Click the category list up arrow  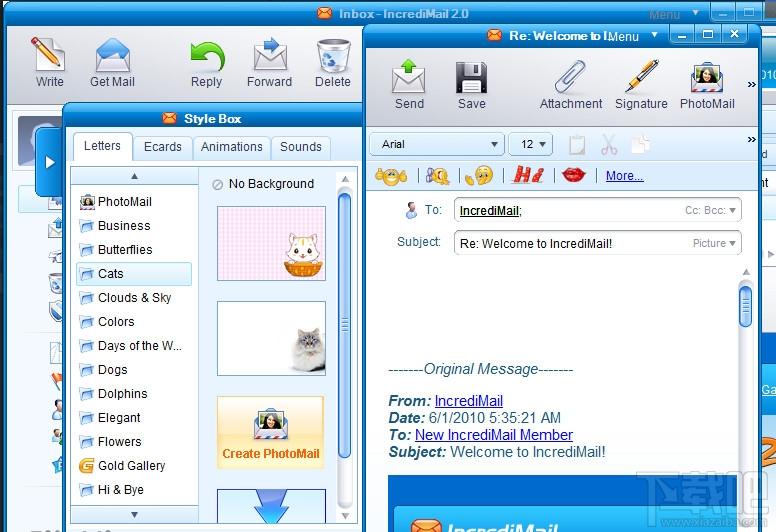[134, 176]
